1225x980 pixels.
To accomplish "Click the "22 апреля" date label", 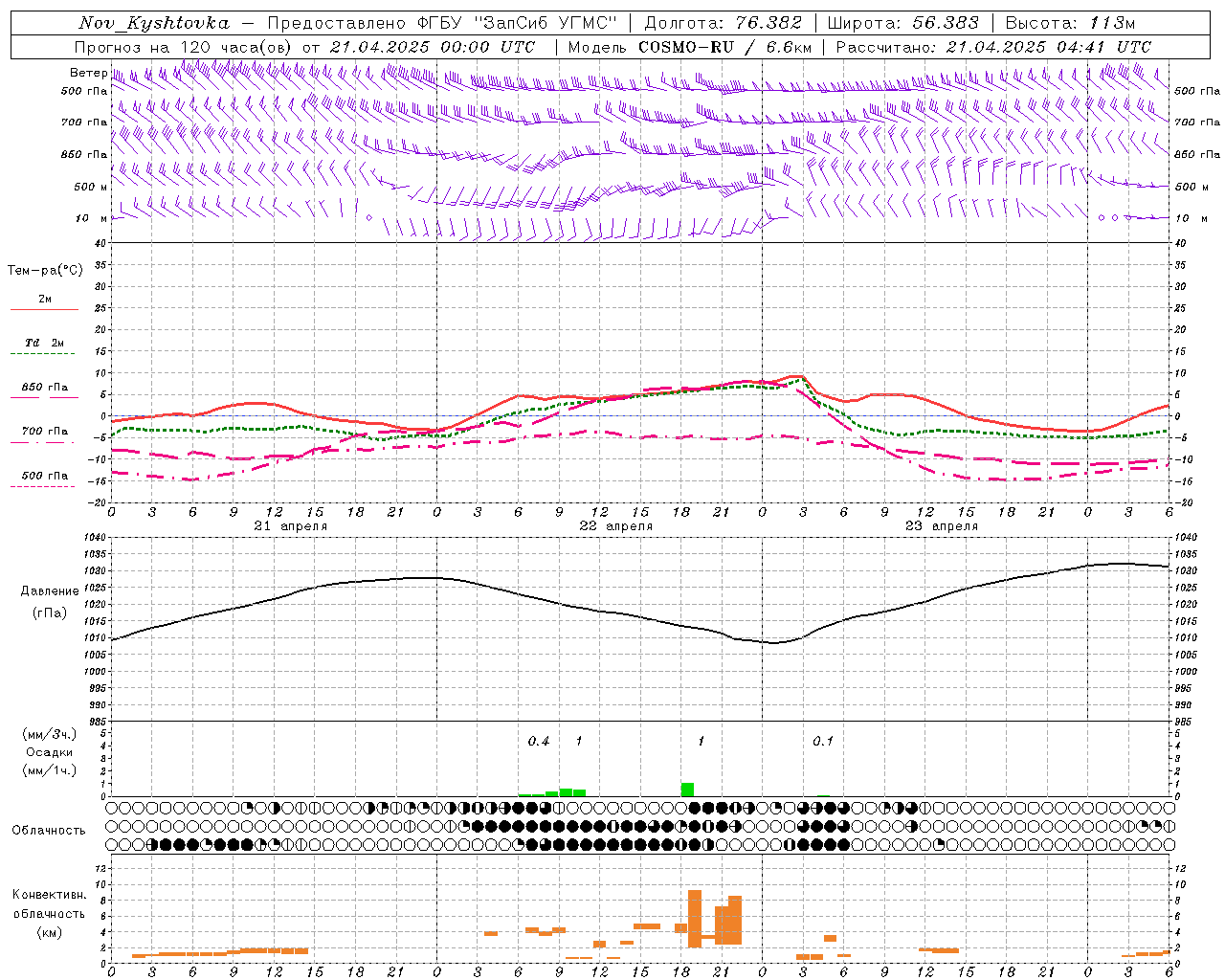I will pos(616,526).
